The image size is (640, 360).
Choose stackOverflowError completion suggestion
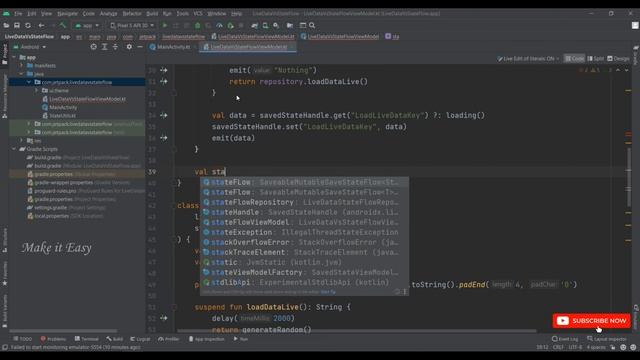(304, 242)
